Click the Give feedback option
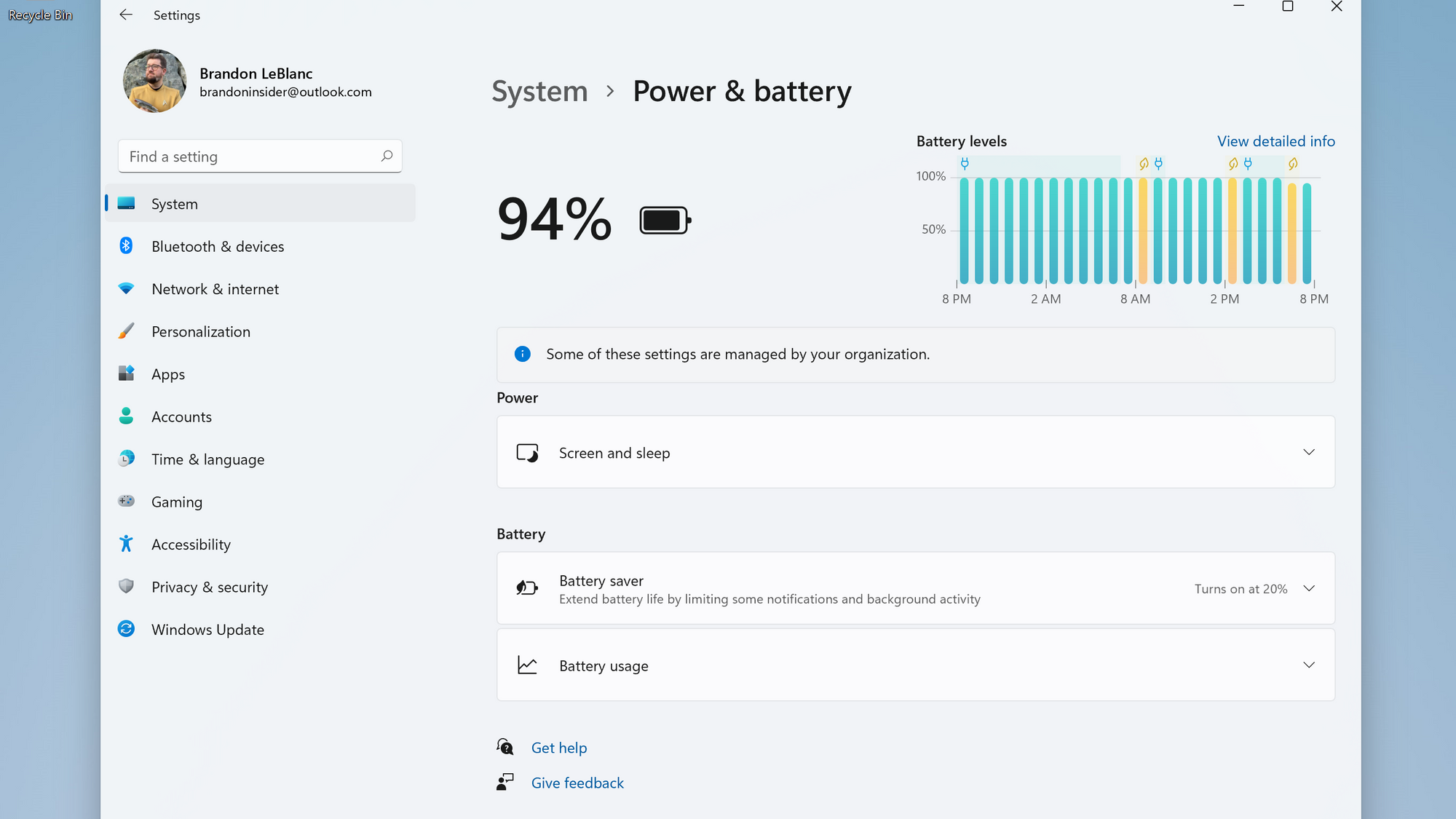Image resolution: width=1456 pixels, height=819 pixels. [x=577, y=782]
